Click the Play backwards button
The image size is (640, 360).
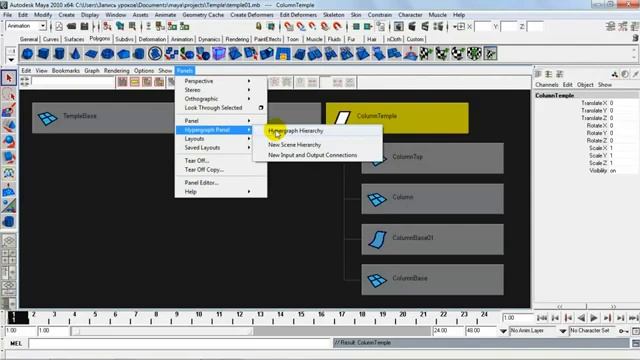(x=581, y=318)
